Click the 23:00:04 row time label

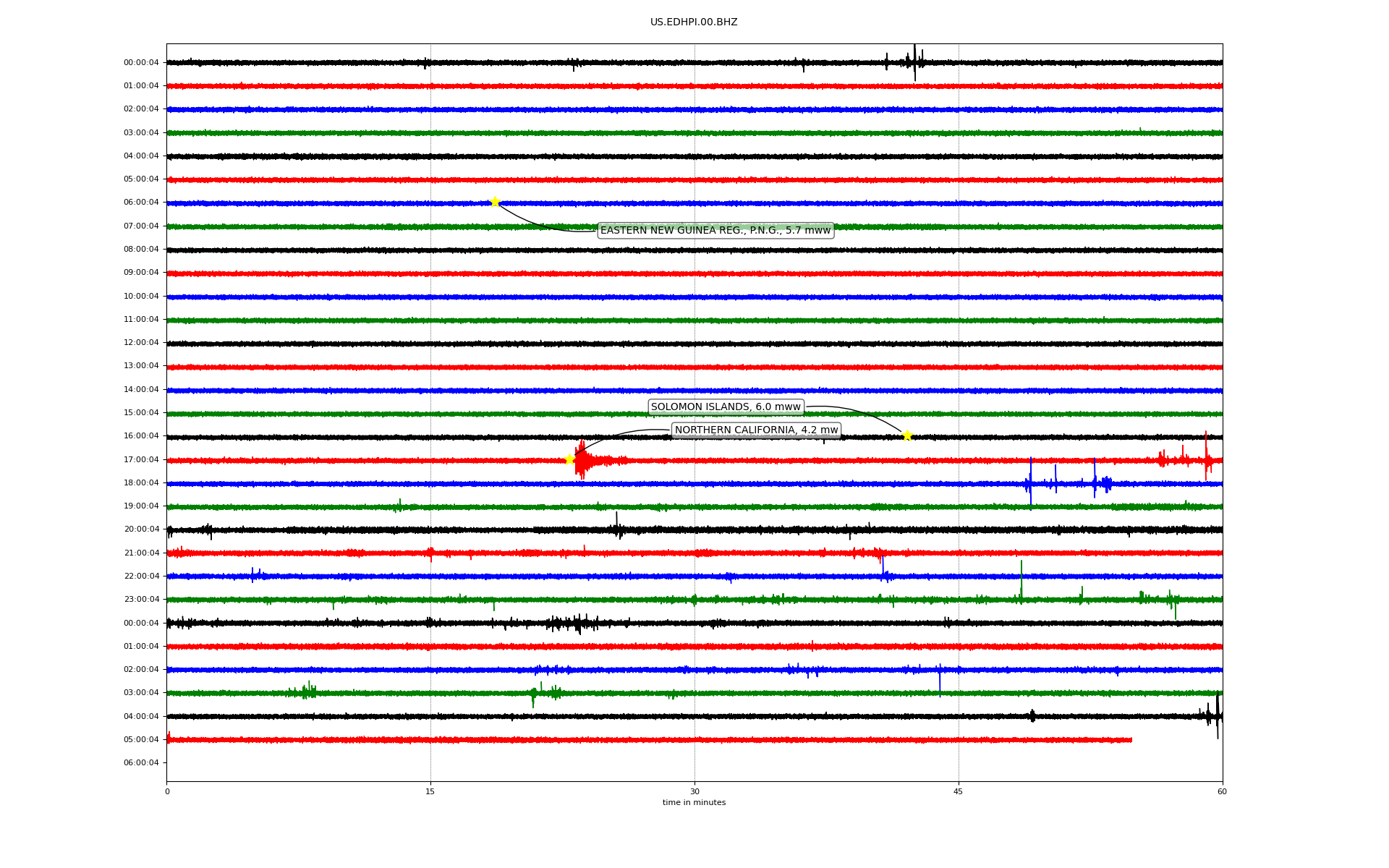[141, 600]
